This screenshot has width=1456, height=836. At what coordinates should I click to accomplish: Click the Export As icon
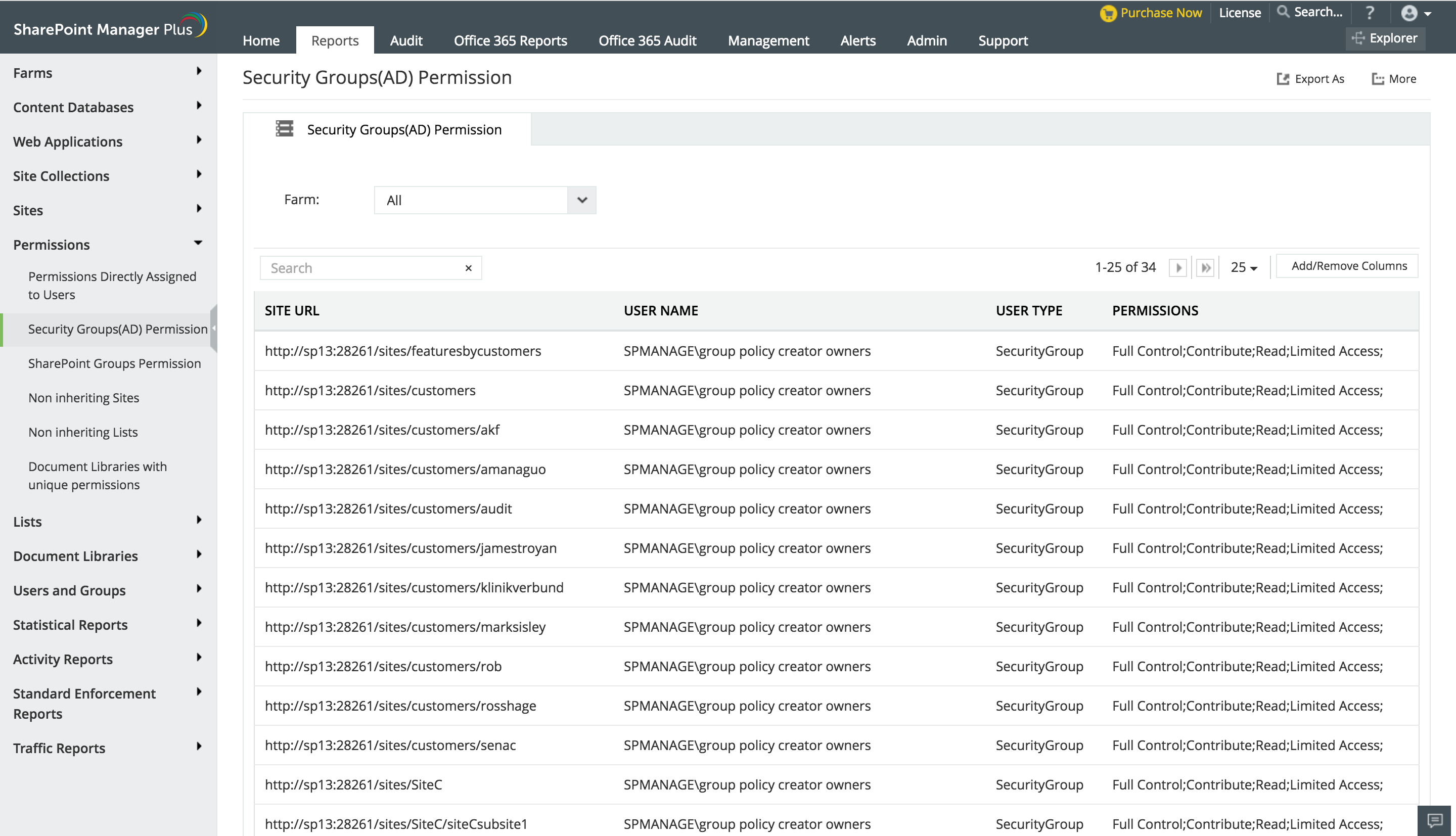click(1283, 79)
